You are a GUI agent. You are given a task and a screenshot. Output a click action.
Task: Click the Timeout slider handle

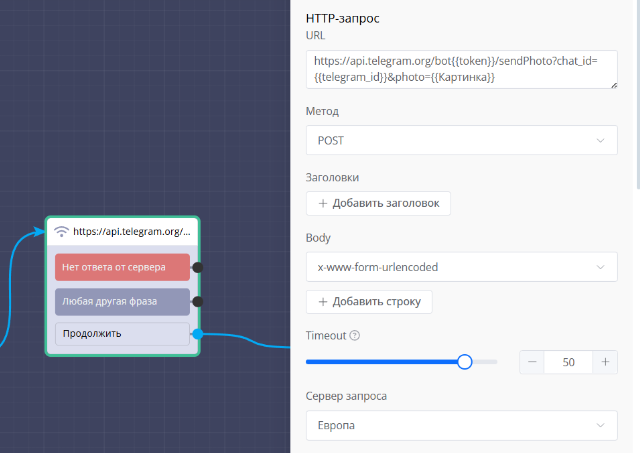tap(464, 362)
